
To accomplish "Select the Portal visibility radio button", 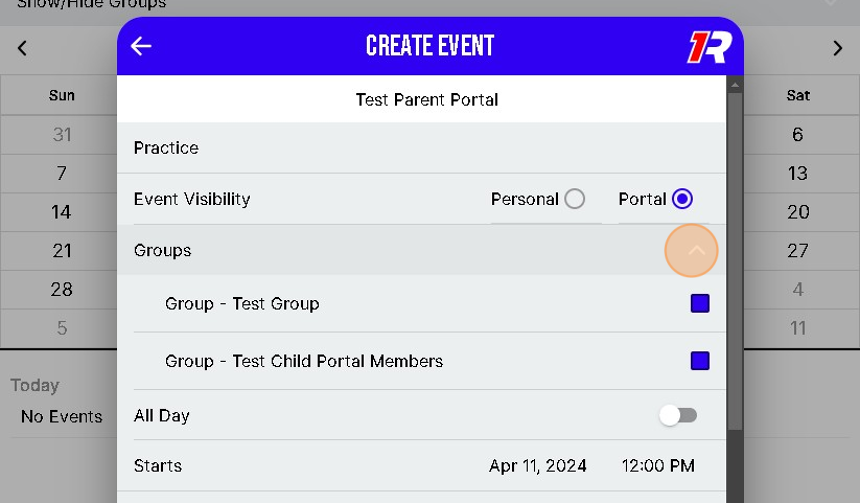I will pyautogui.click(x=683, y=199).
